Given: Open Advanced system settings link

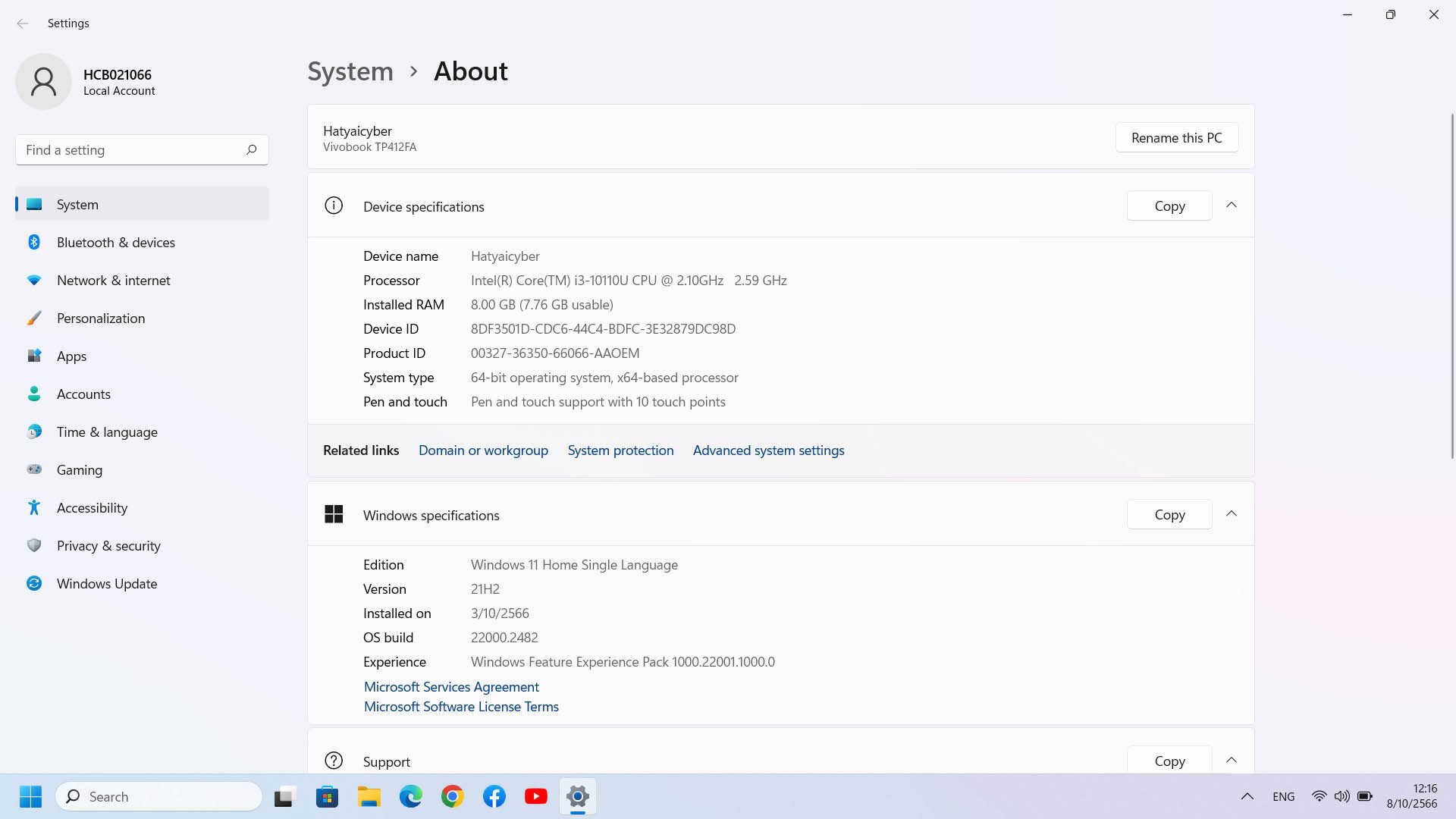Looking at the screenshot, I should [x=768, y=450].
